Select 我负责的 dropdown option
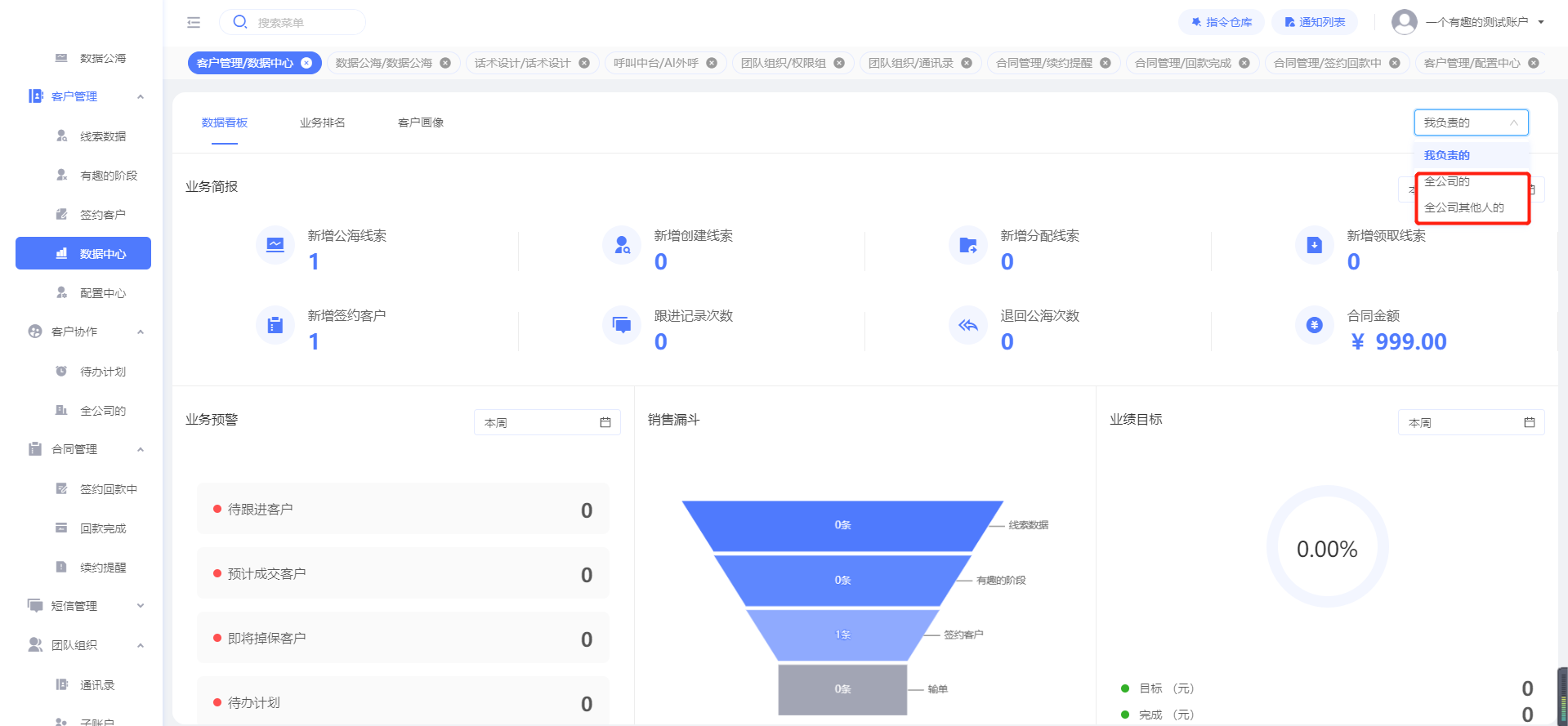 pos(1472,155)
